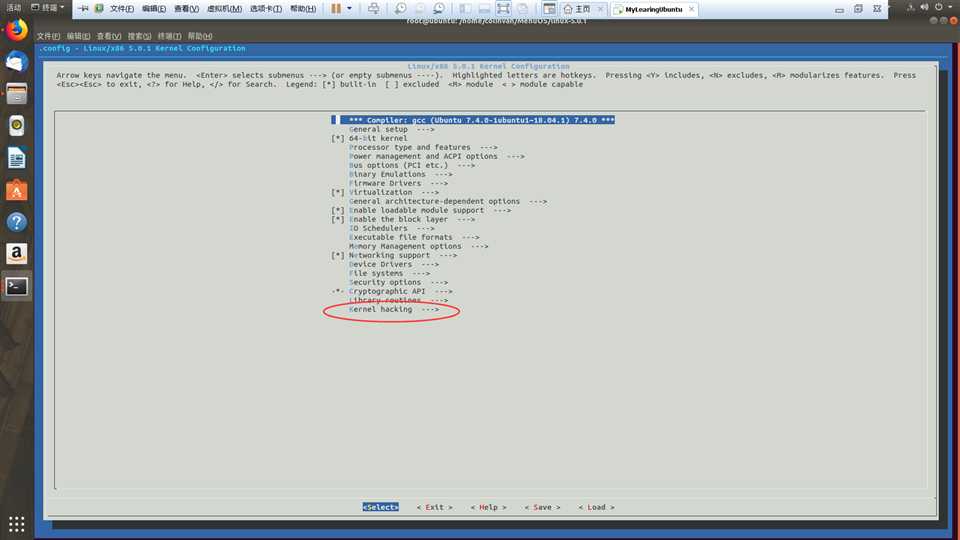This screenshot has width=960, height=540.
Task: Take a snapshot of the virtual machine
Action: click(x=400, y=9)
